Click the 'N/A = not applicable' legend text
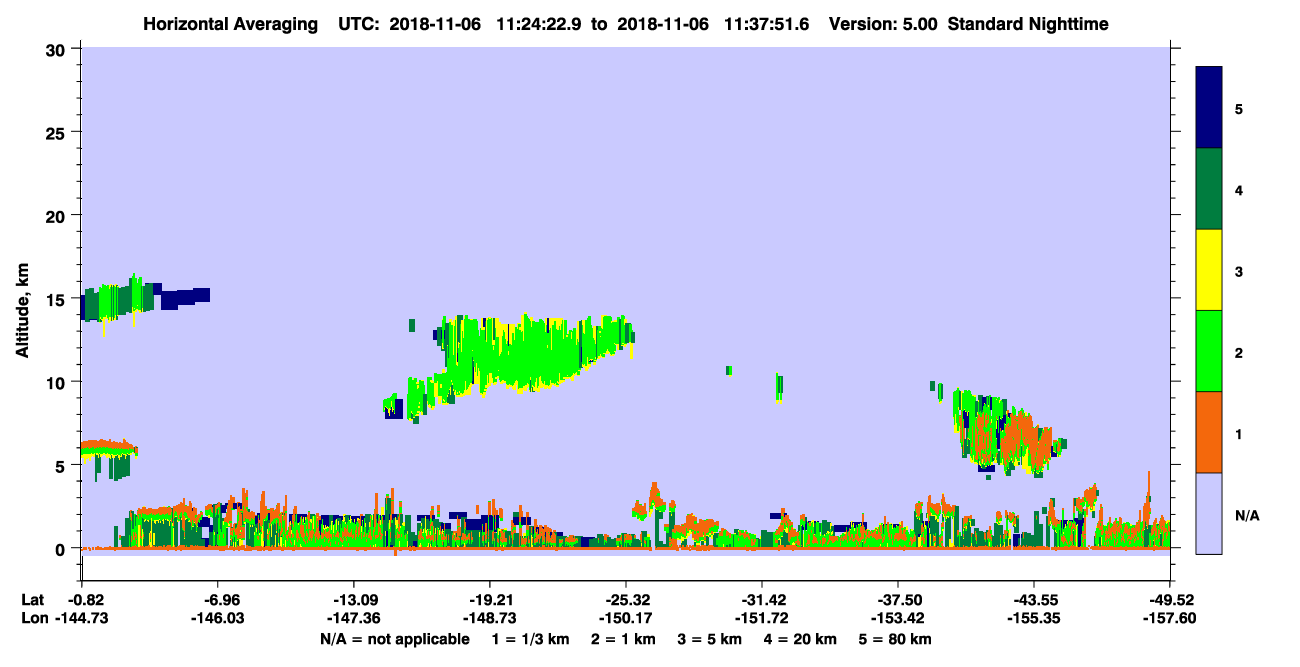The height and width of the screenshot is (667, 1300). (x=395, y=639)
